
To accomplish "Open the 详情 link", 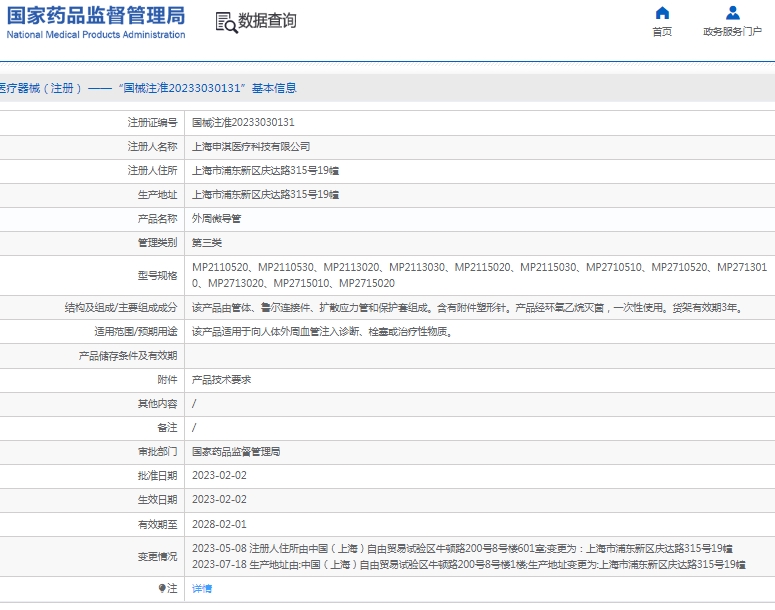I will coord(202,588).
